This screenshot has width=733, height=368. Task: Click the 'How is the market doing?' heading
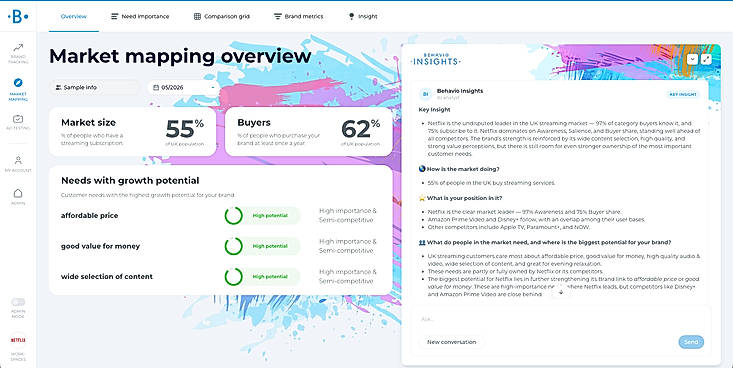click(463, 169)
